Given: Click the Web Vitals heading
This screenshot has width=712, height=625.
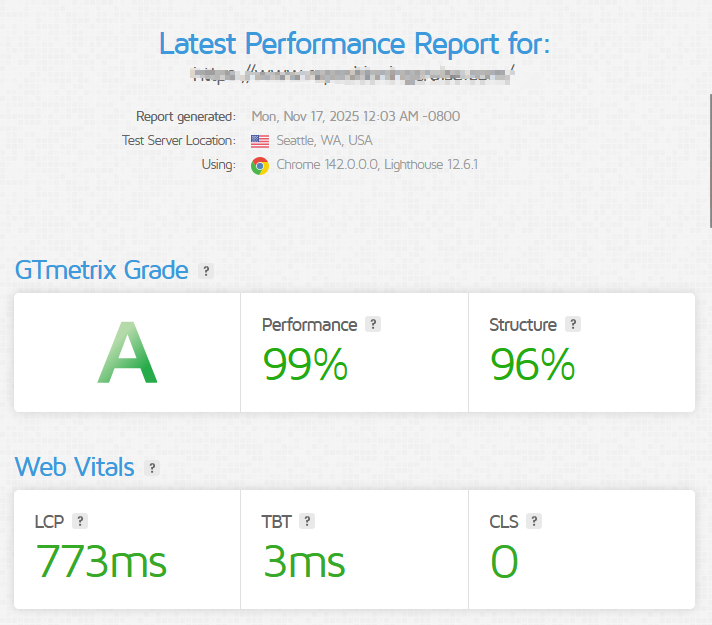Looking at the screenshot, I should click(x=74, y=467).
